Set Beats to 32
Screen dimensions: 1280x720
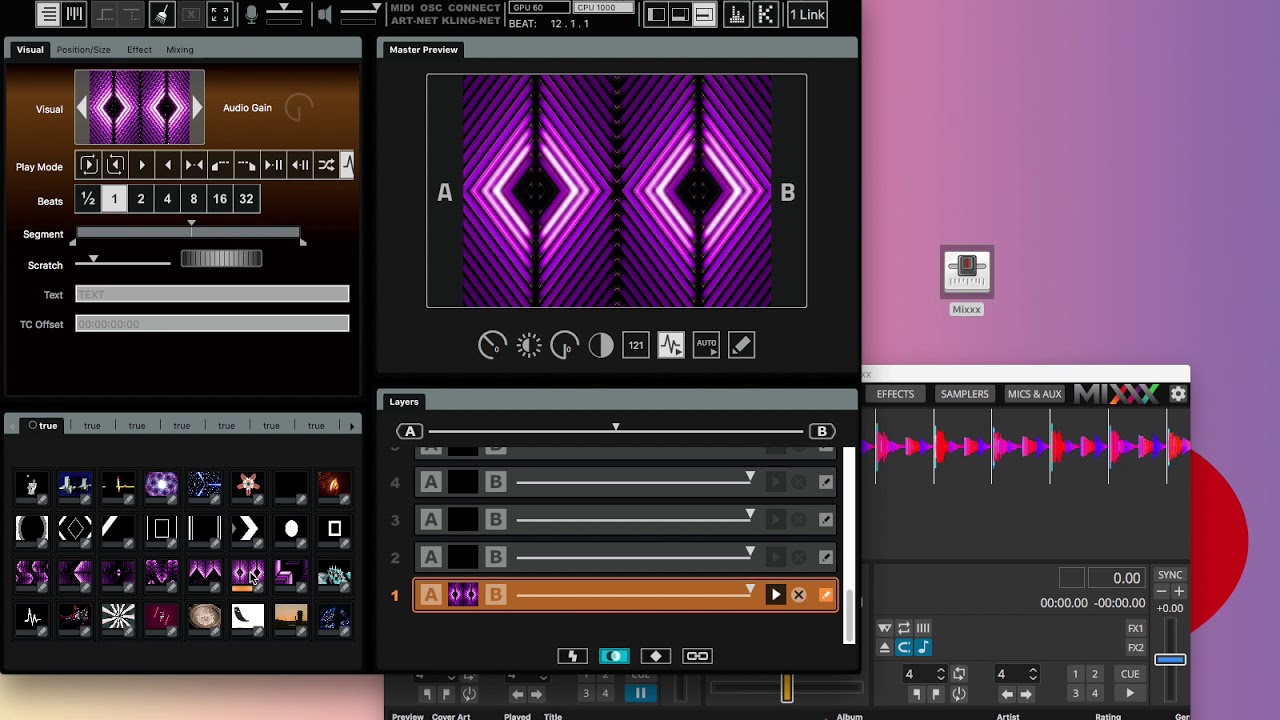pyautogui.click(x=246, y=199)
